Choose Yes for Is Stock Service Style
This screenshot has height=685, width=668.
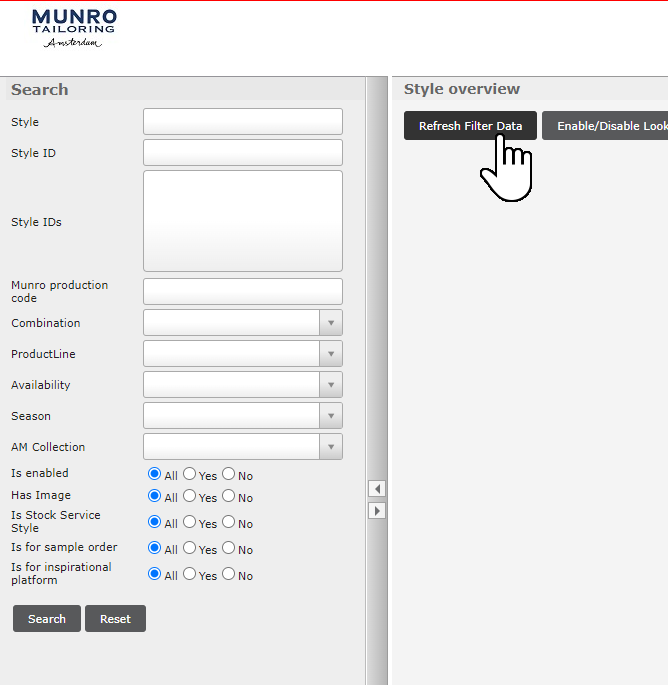point(190,522)
